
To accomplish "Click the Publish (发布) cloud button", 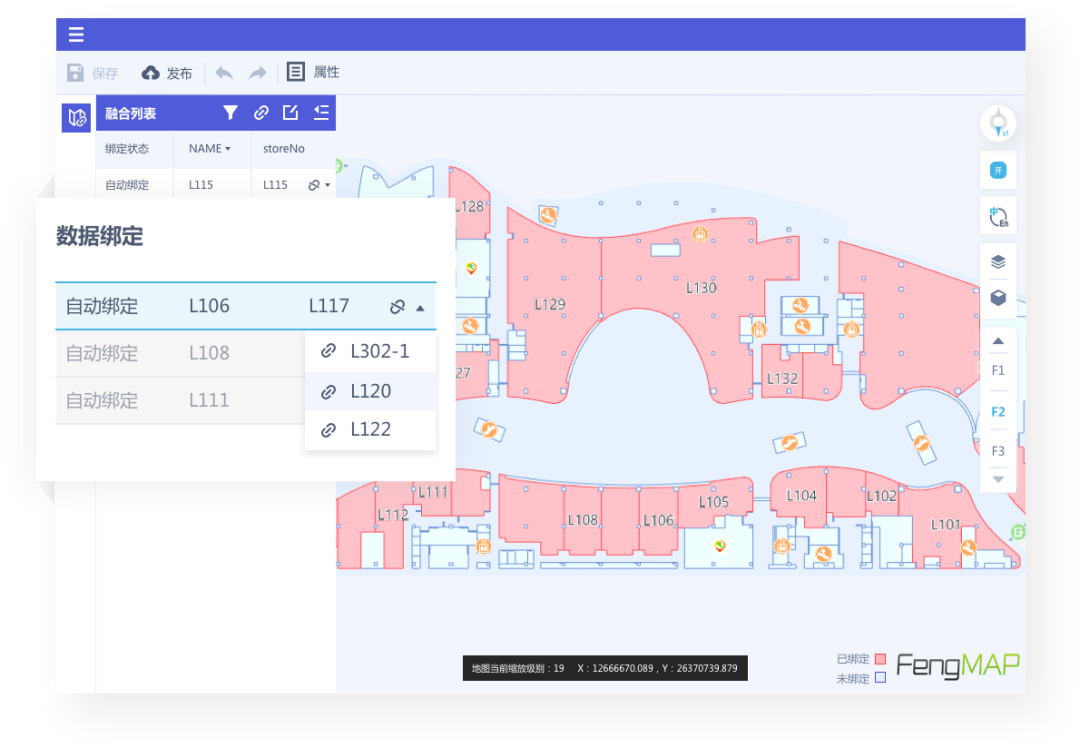I will pyautogui.click(x=167, y=73).
